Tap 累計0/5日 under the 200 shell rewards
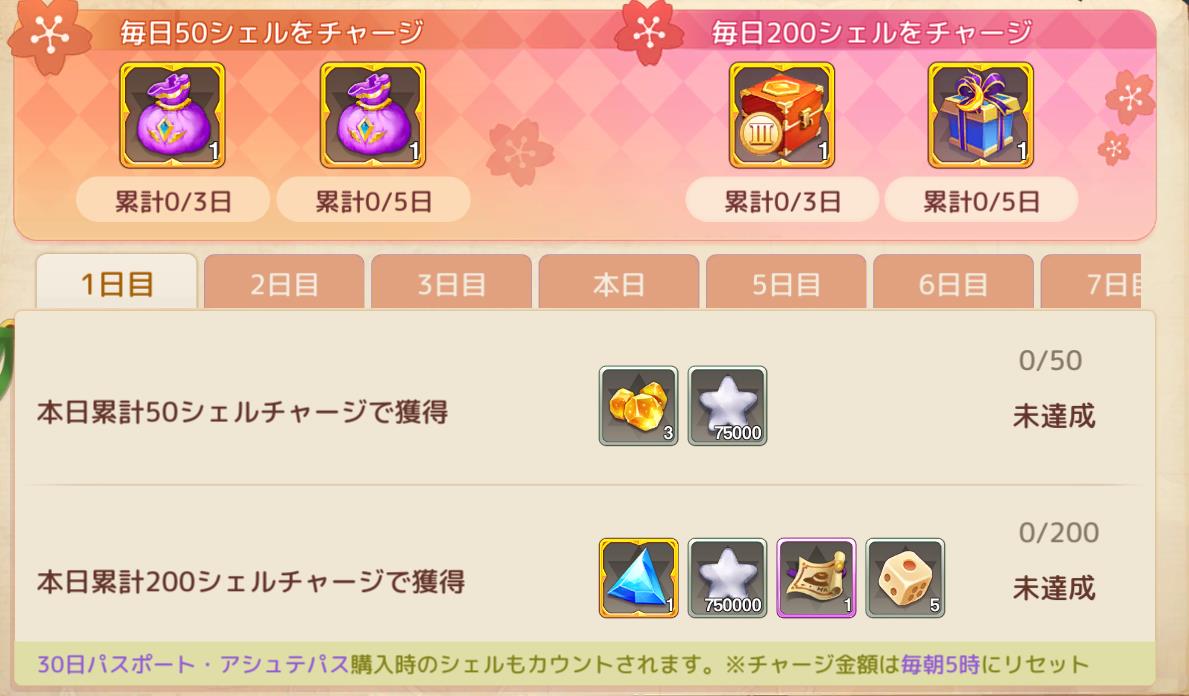 point(981,201)
